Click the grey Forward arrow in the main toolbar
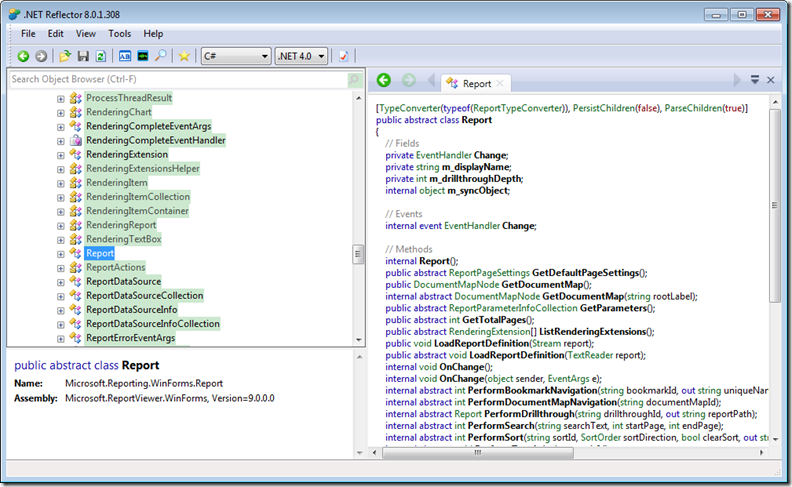792x487 pixels. [x=41, y=56]
